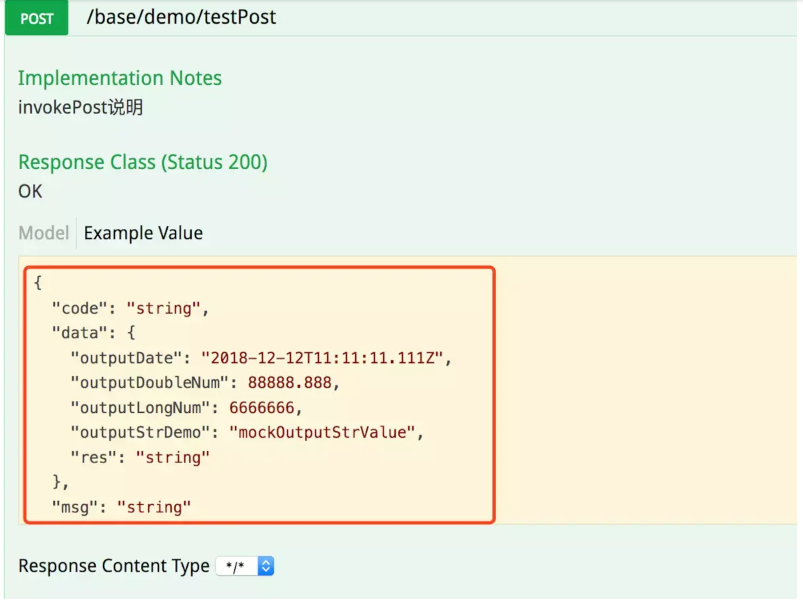Click the "res": "string" line
This screenshot has height=604, width=803.
click(140, 457)
